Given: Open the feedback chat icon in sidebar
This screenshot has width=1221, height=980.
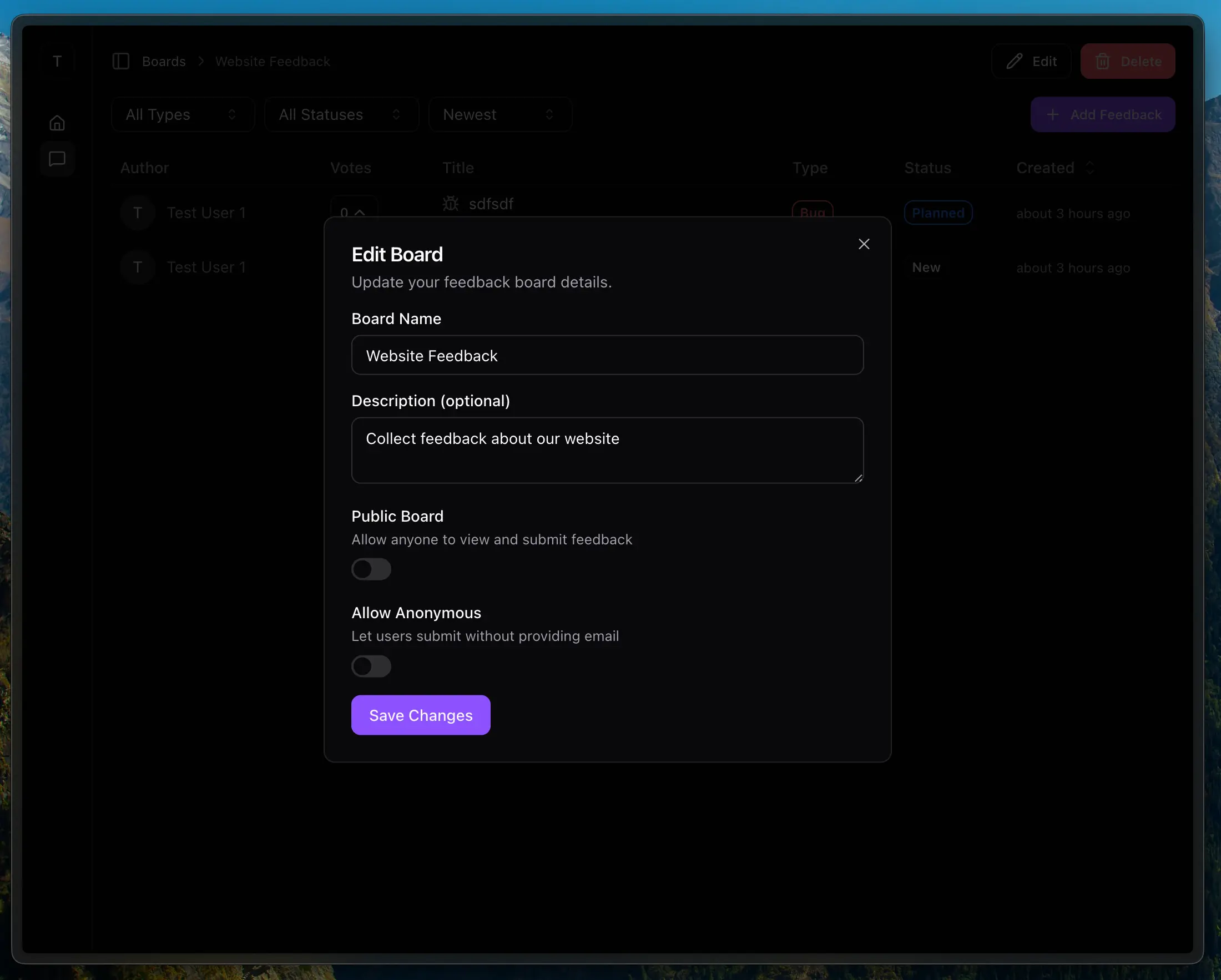Looking at the screenshot, I should tap(57, 159).
